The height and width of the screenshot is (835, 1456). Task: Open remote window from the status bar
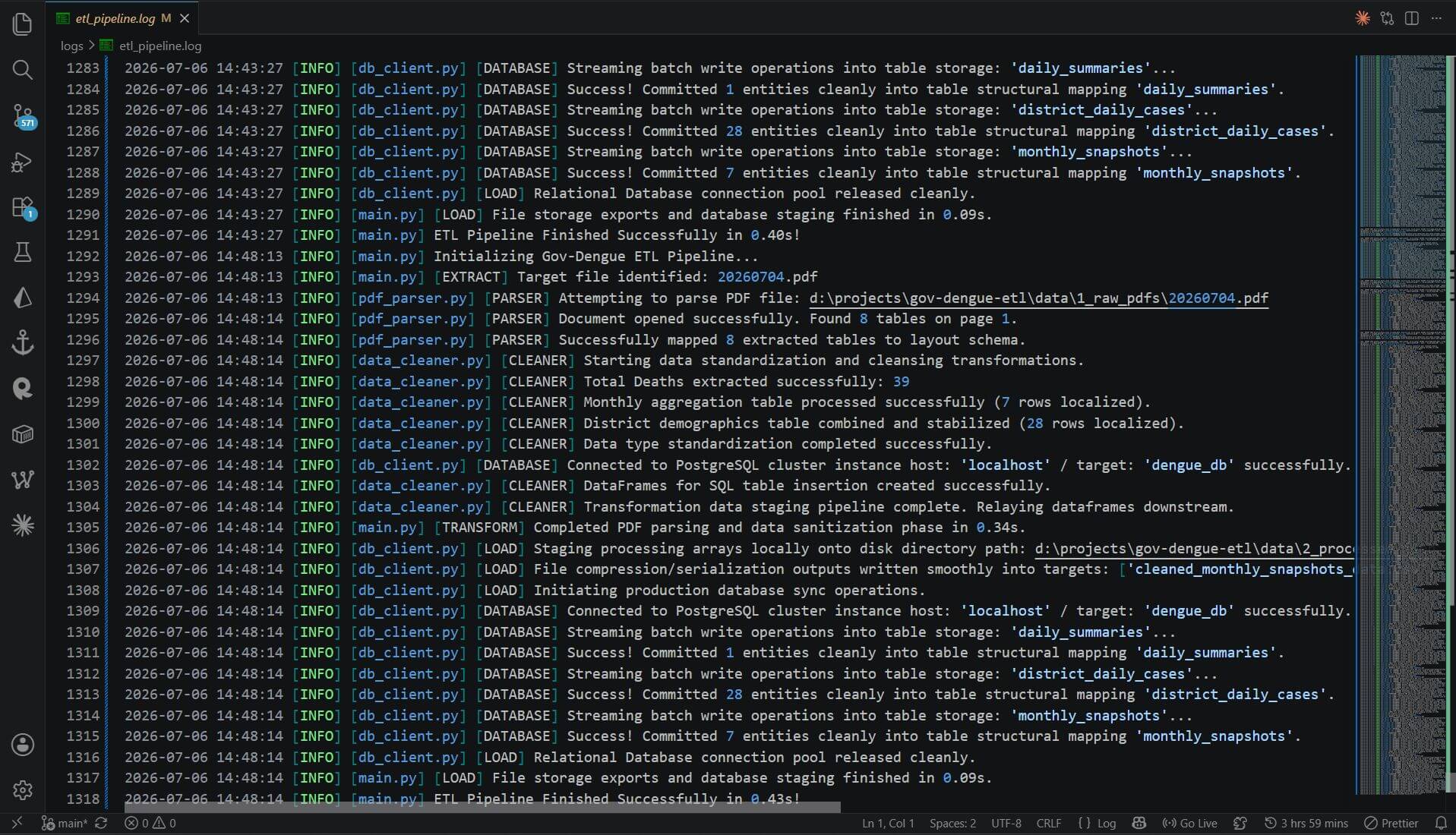coord(17,823)
